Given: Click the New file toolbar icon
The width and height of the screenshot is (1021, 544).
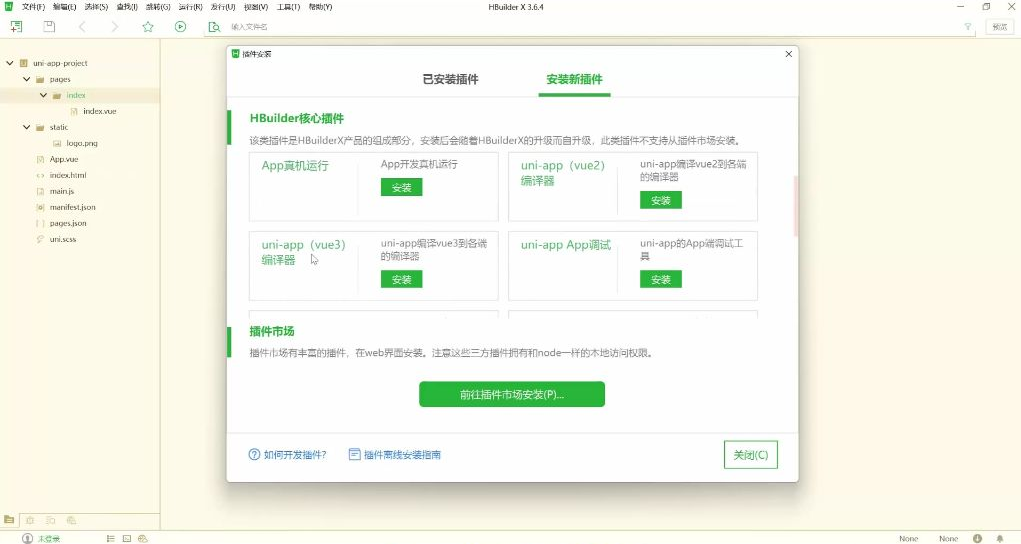Looking at the screenshot, I should coord(16,26).
